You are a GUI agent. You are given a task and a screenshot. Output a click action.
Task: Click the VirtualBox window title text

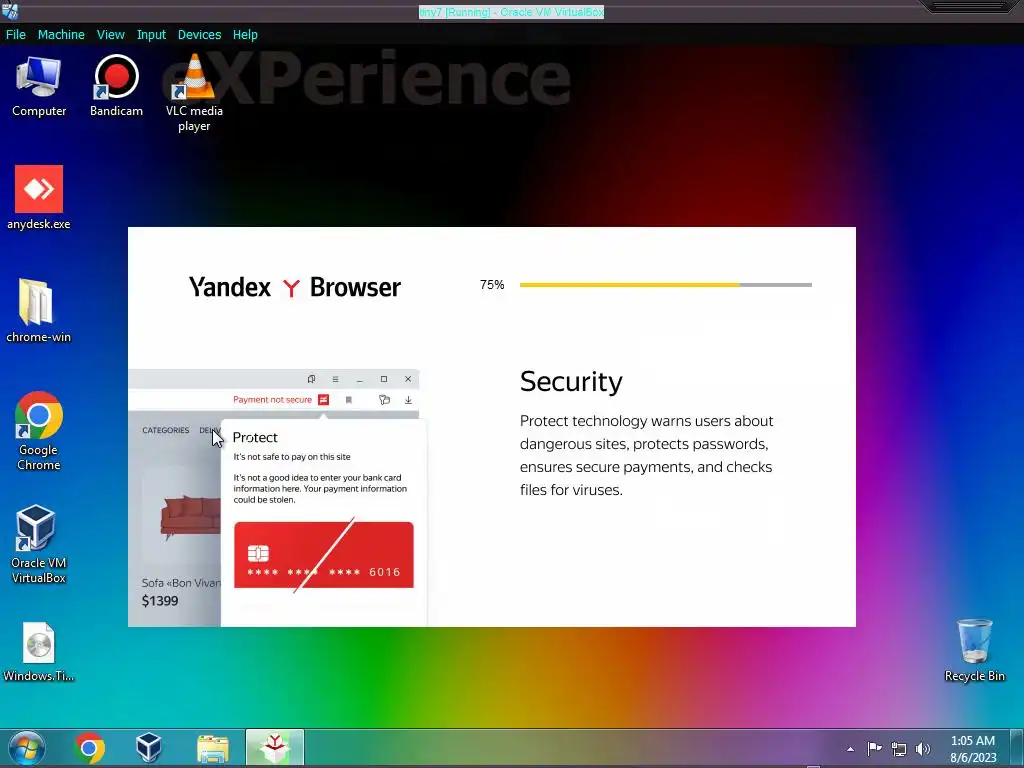point(511,12)
